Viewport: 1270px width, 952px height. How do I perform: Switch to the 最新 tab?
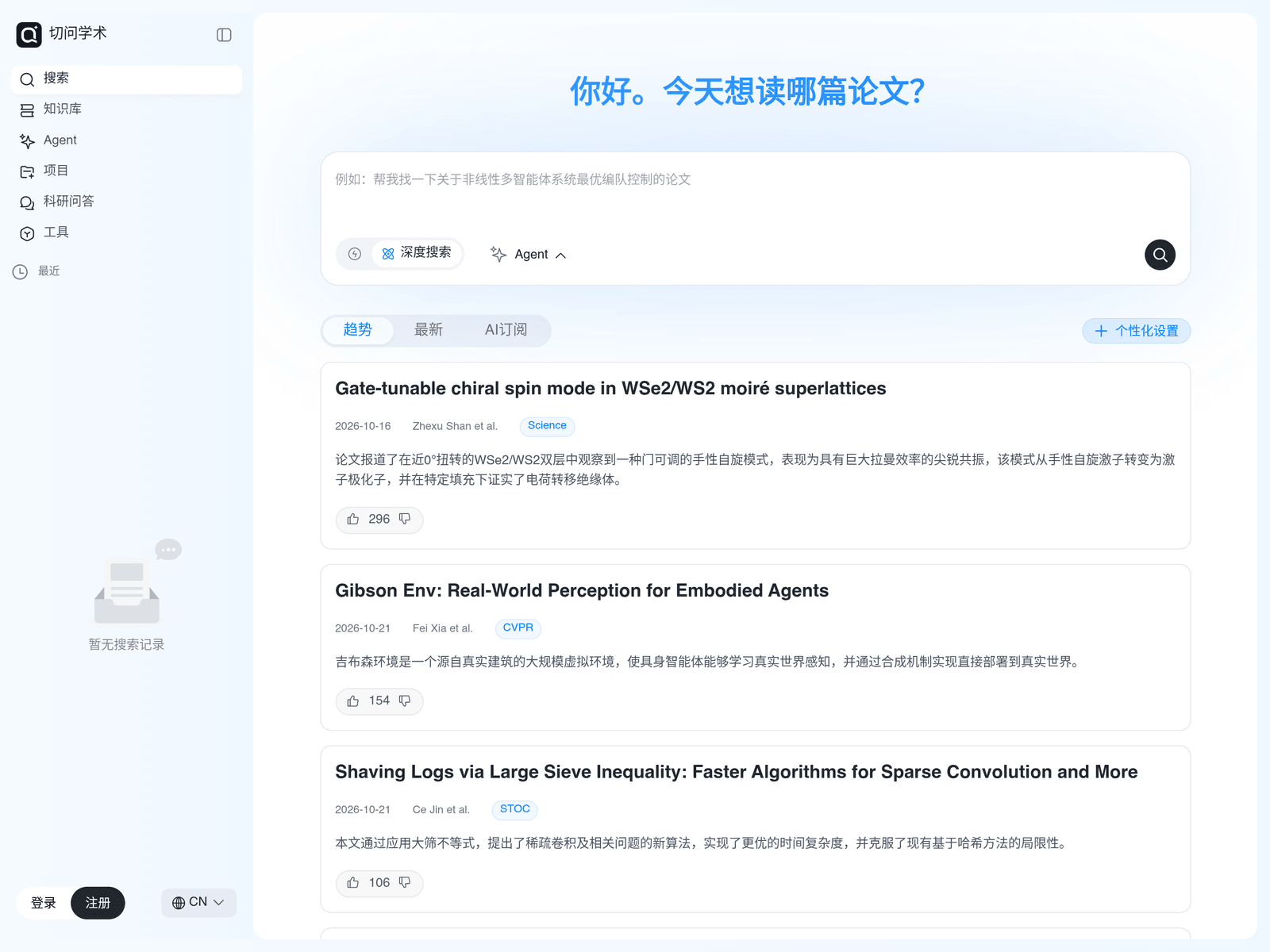point(429,330)
